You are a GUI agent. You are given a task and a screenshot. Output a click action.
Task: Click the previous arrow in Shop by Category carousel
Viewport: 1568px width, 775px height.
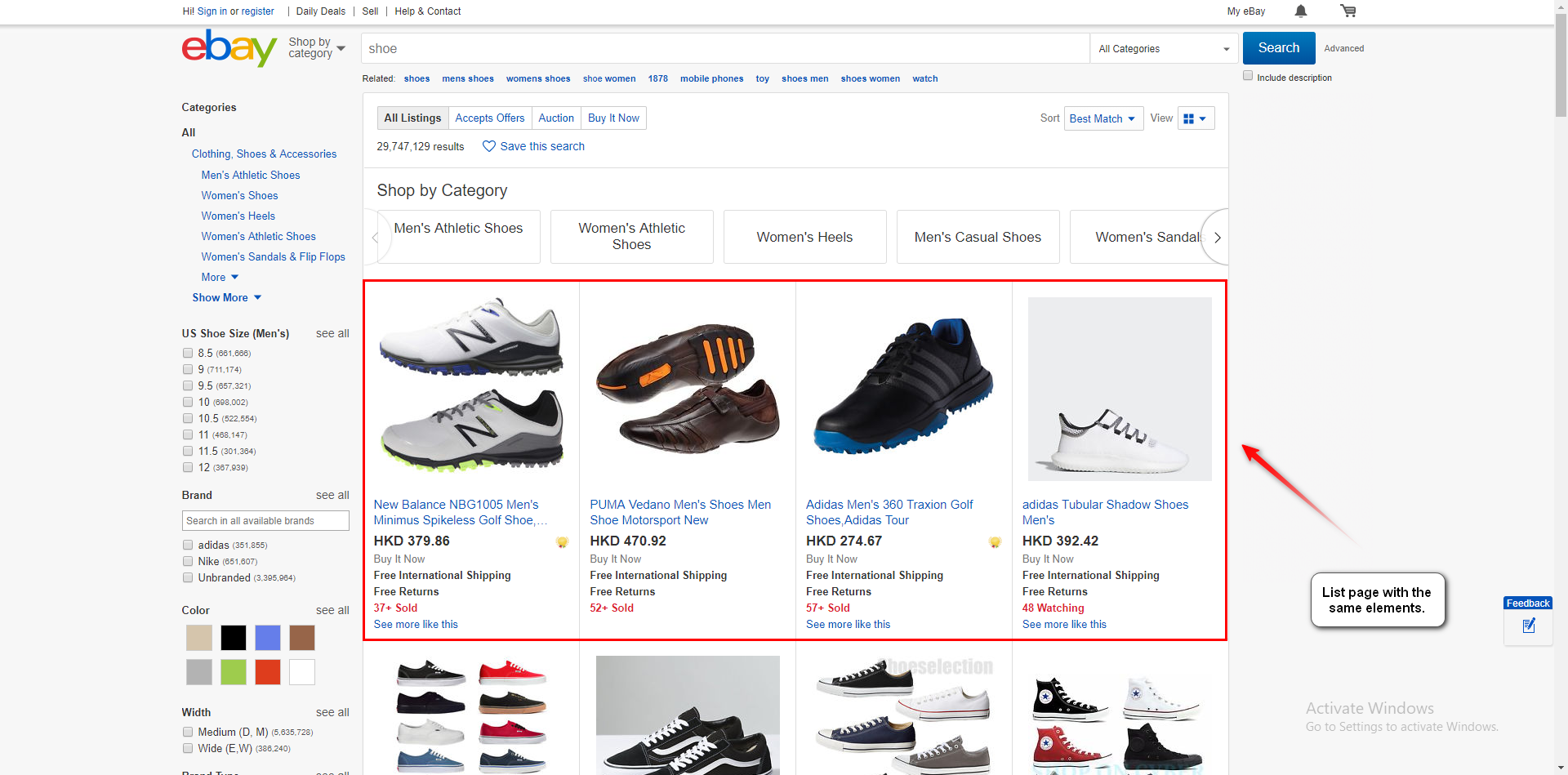(x=376, y=238)
